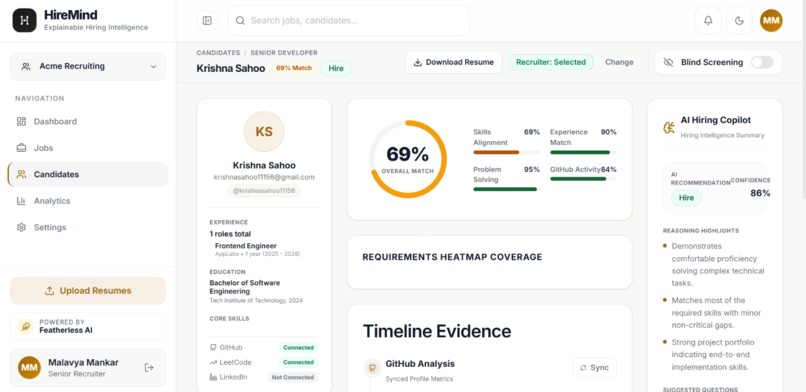This screenshot has height=392, width=806.
Task: Open notifications bell
Action: click(708, 21)
